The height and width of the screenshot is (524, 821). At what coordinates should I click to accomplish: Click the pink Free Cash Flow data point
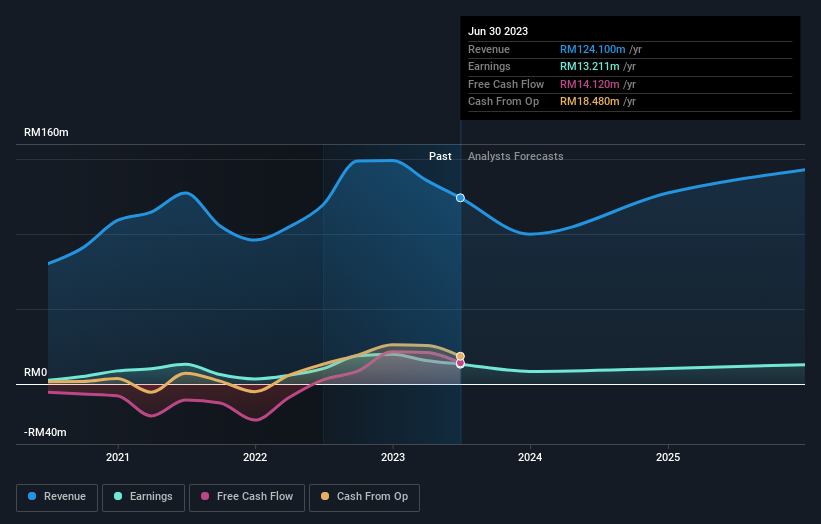click(460, 363)
